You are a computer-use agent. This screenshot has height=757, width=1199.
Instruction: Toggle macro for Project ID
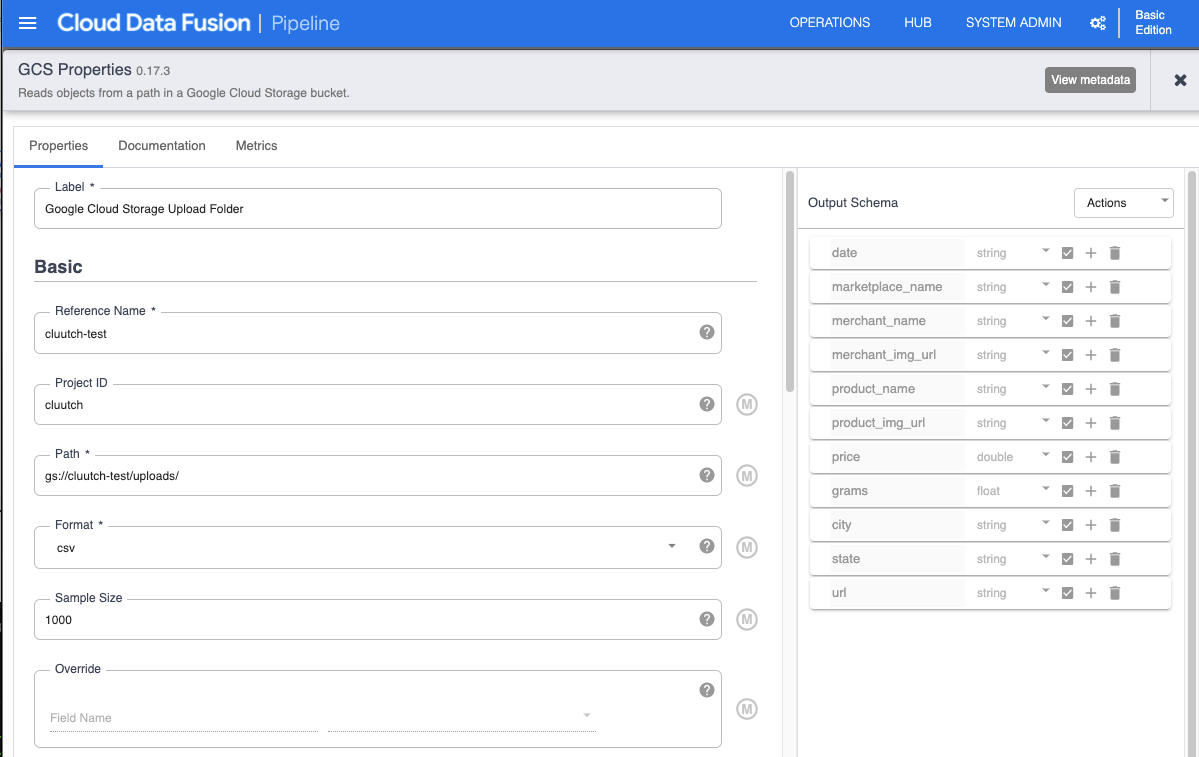pyautogui.click(x=746, y=404)
